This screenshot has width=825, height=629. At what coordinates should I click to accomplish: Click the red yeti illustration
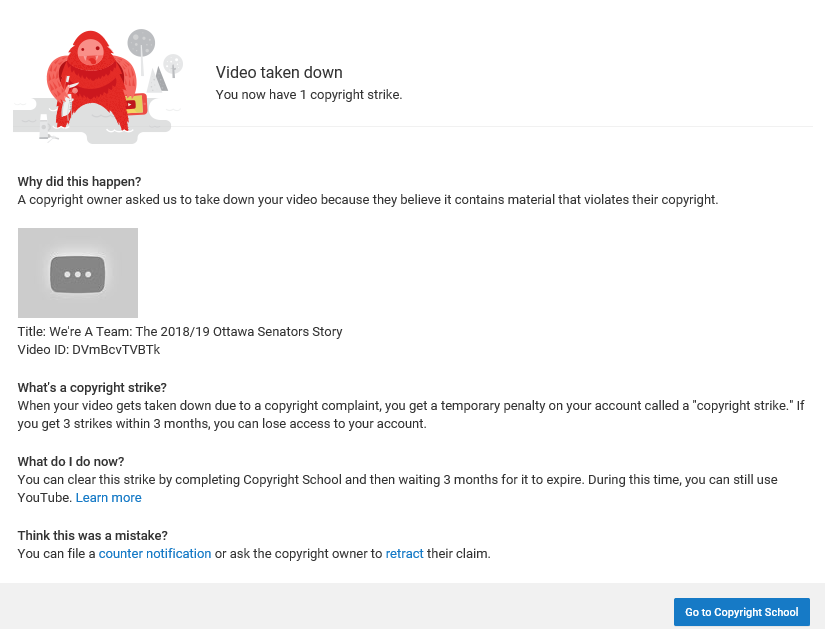tap(92, 82)
